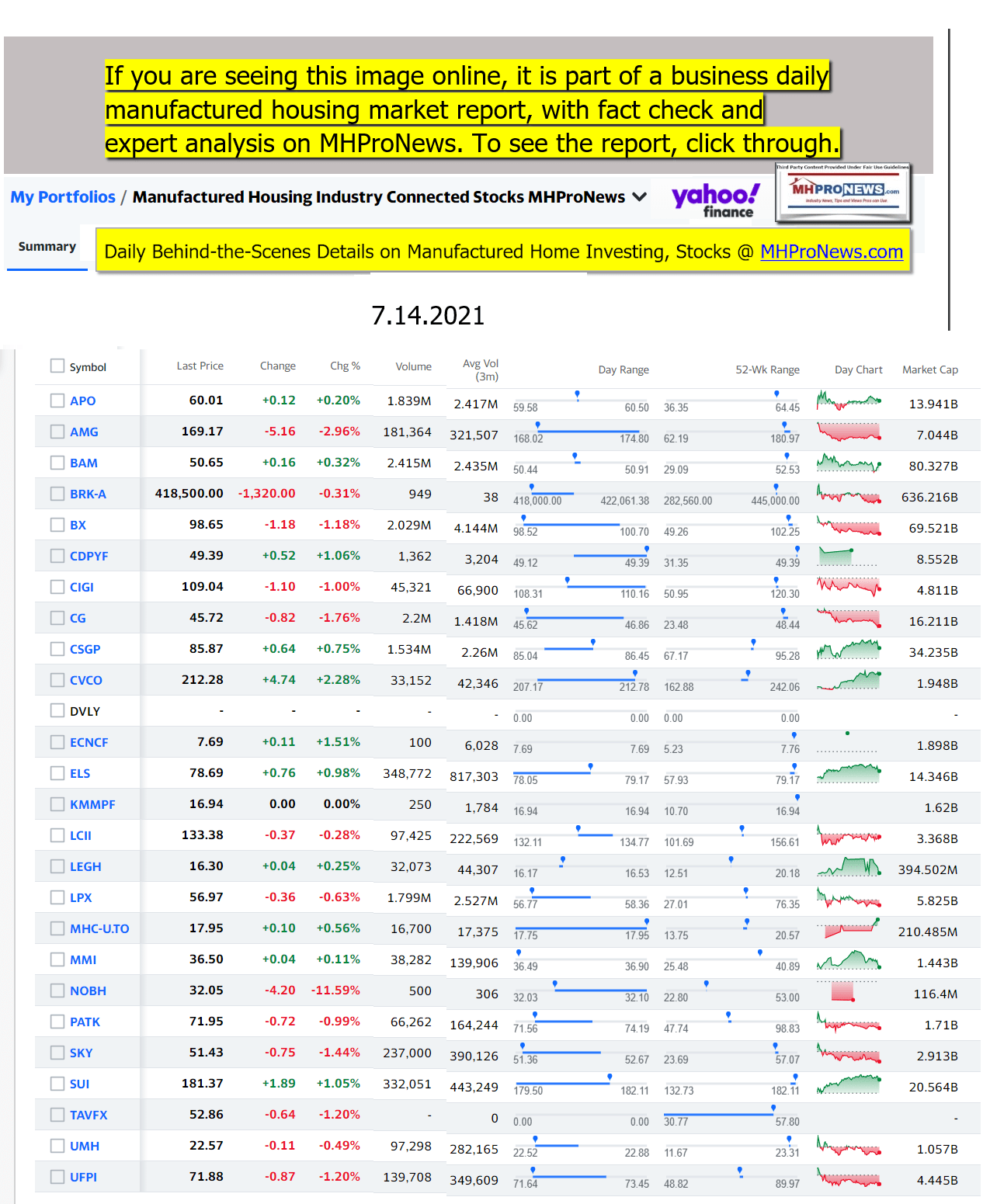Open the MHProNews.com hyperlink
Viewport: 990px width, 1204px height.
831,252
